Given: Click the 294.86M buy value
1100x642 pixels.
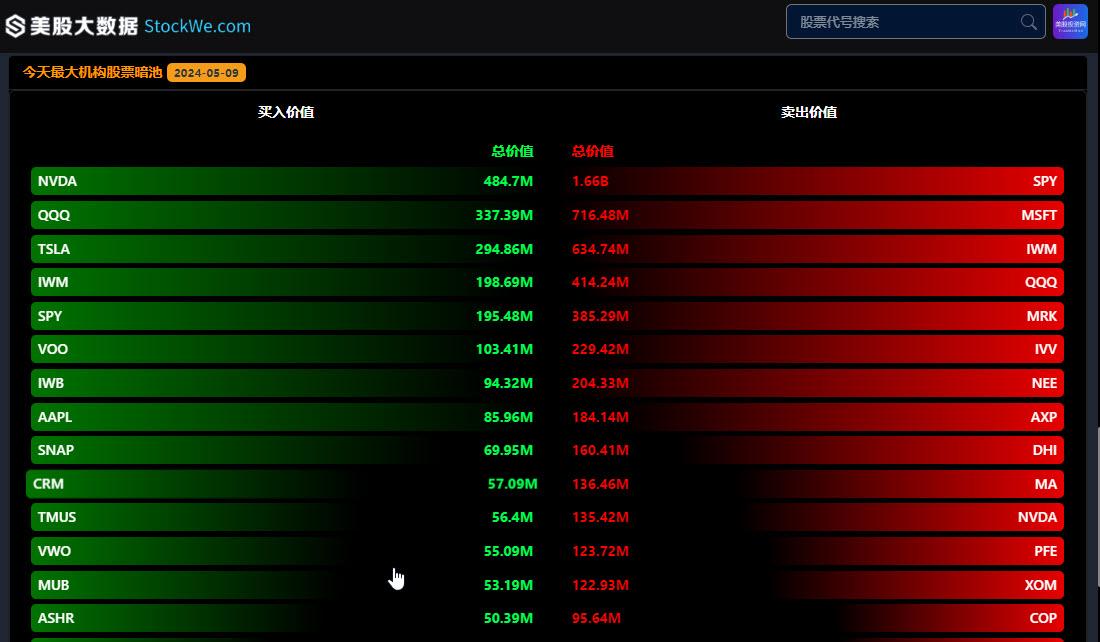Looking at the screenshot, I should point(504,249).
